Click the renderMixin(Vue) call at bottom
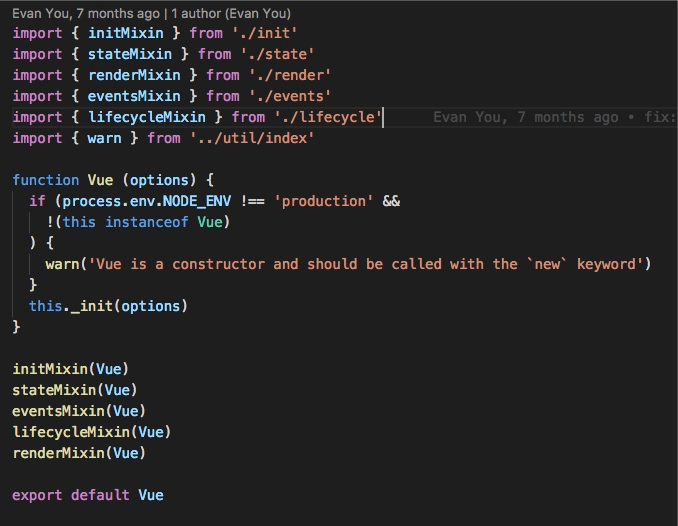The height and width of the screenshot is (526, 678). click(79, 453)
